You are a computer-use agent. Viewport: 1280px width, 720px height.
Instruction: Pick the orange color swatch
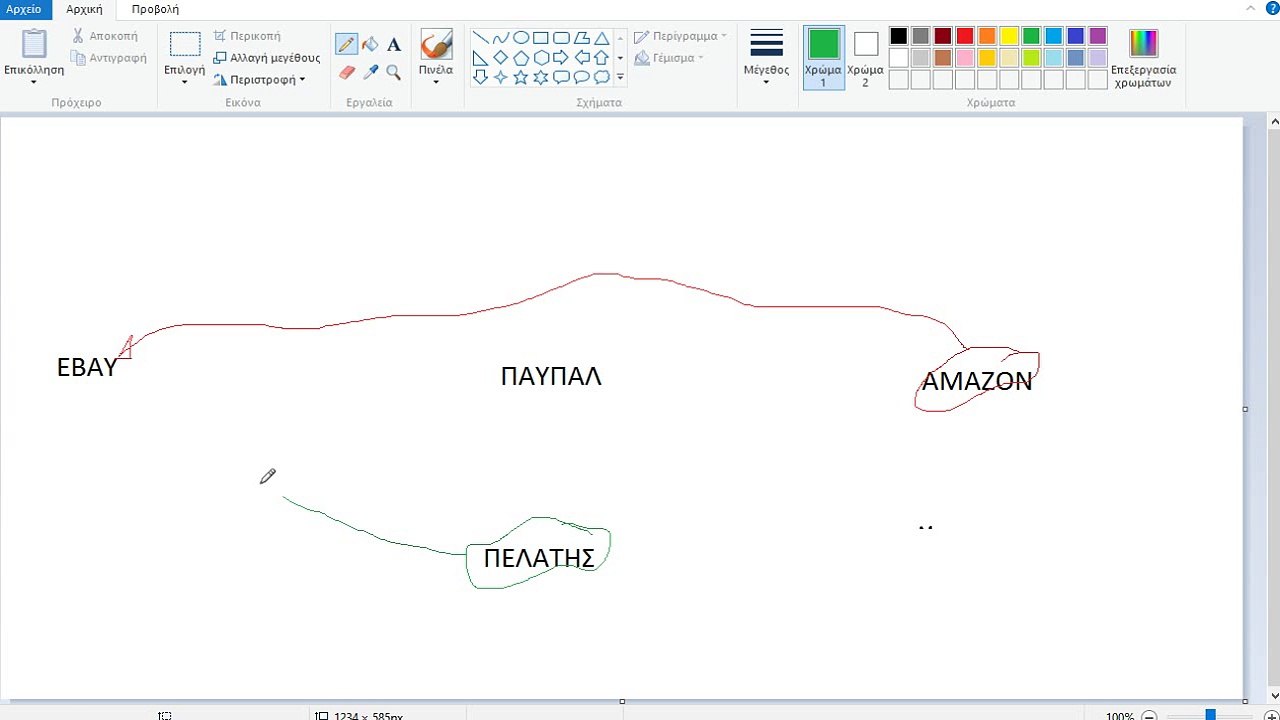[x=987, y=36]
